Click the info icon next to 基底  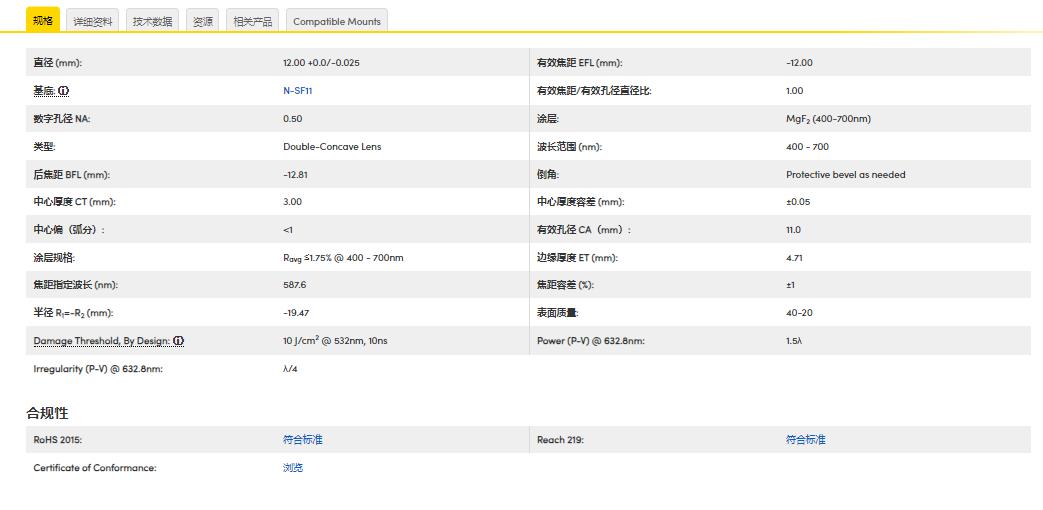[x=64, y=91]
